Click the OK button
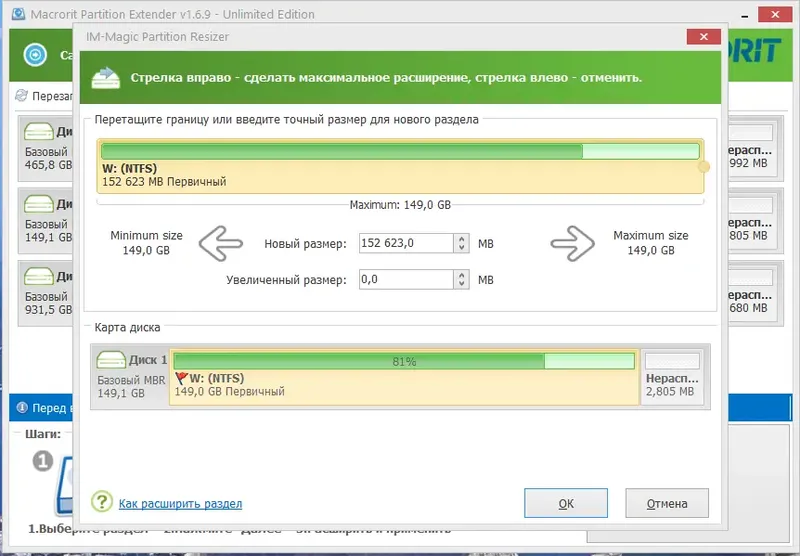800x556 pixels. pos(566,503)
